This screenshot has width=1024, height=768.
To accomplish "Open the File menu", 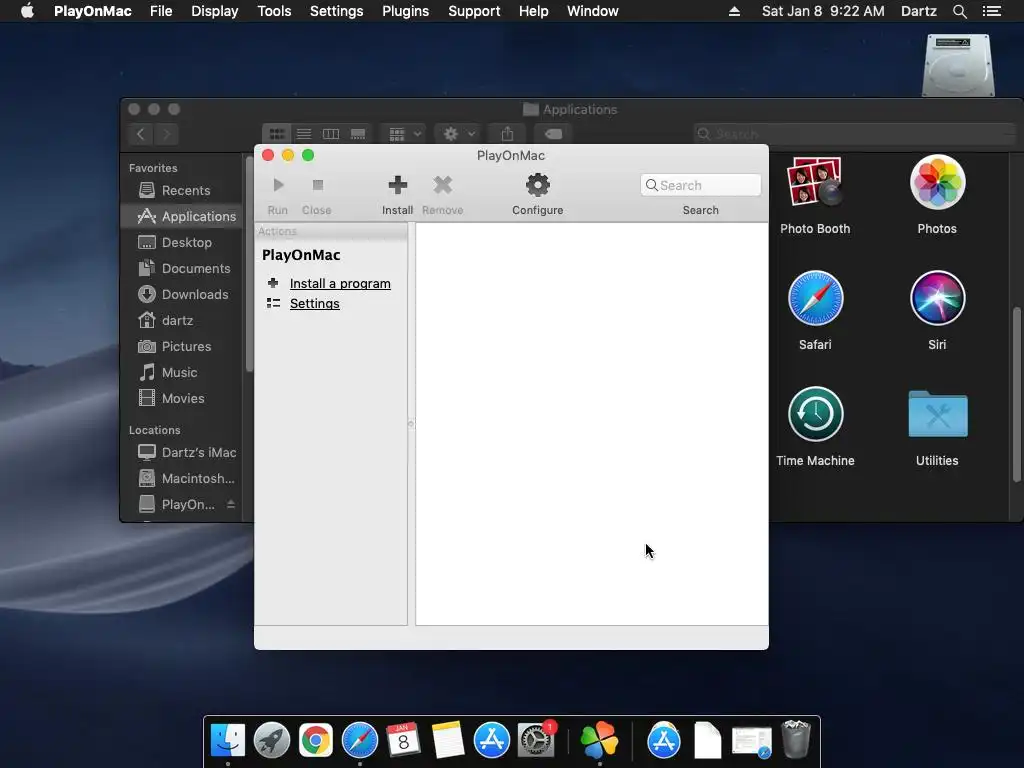I will pyautogui.click(x=161, y=11).
